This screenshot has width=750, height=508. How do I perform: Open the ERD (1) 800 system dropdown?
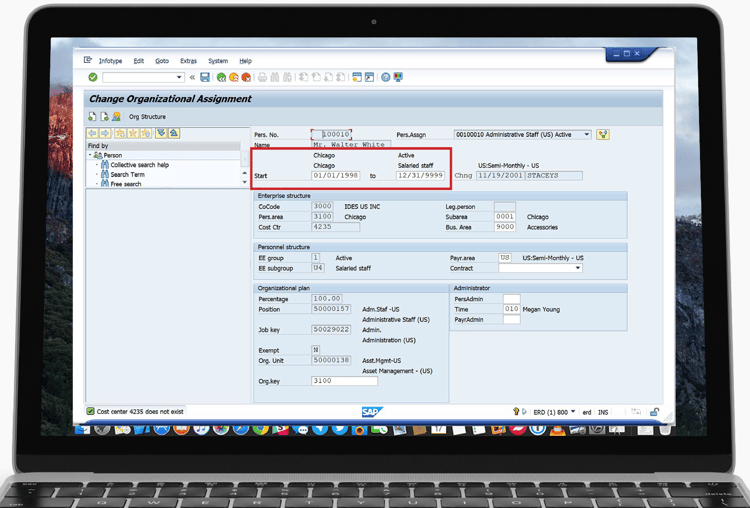tap(573, 411)
